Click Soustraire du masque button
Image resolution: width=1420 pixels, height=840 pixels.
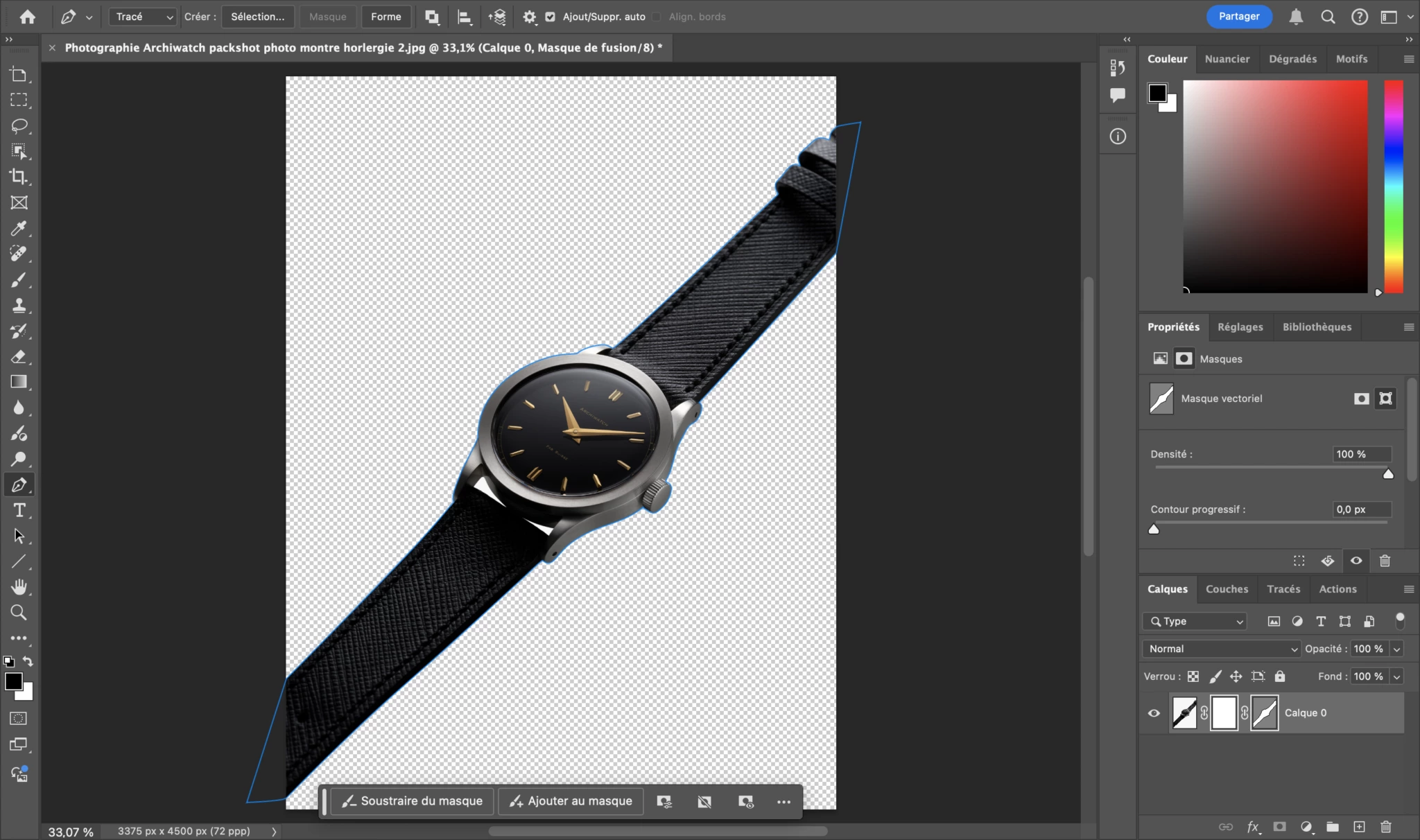point(412,801)
